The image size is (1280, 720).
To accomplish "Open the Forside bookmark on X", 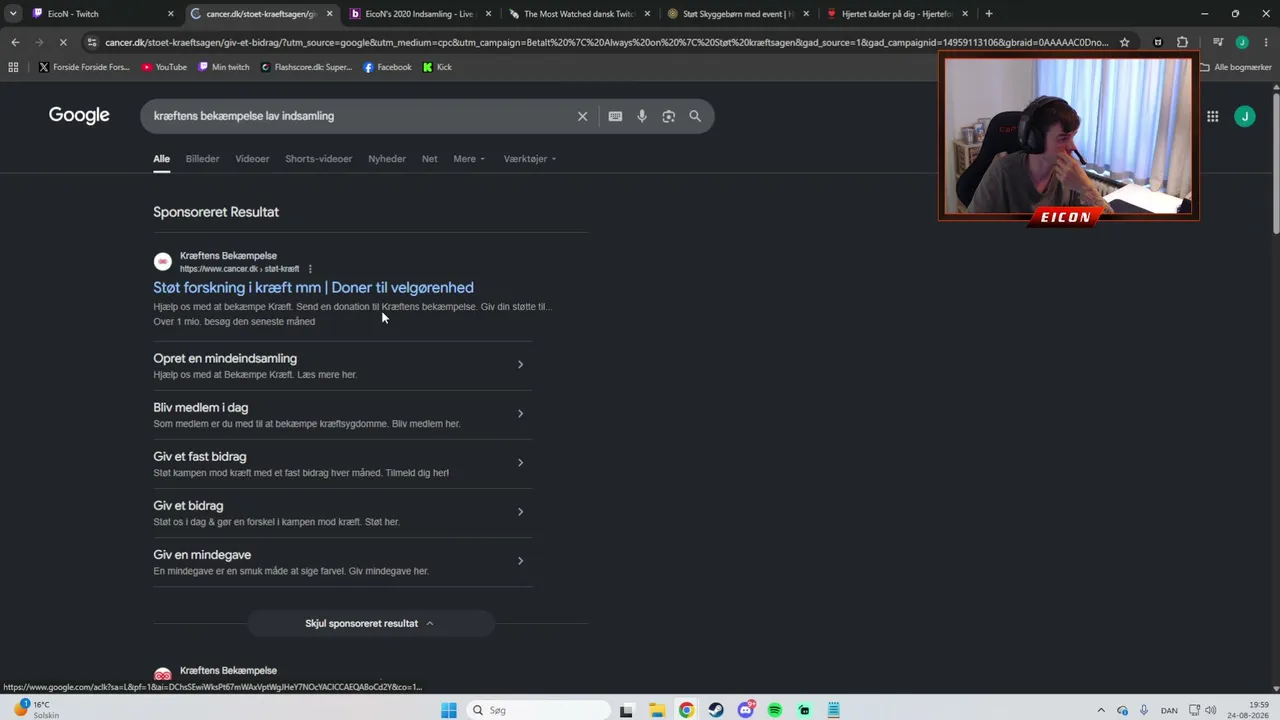I will click(84, 67).
